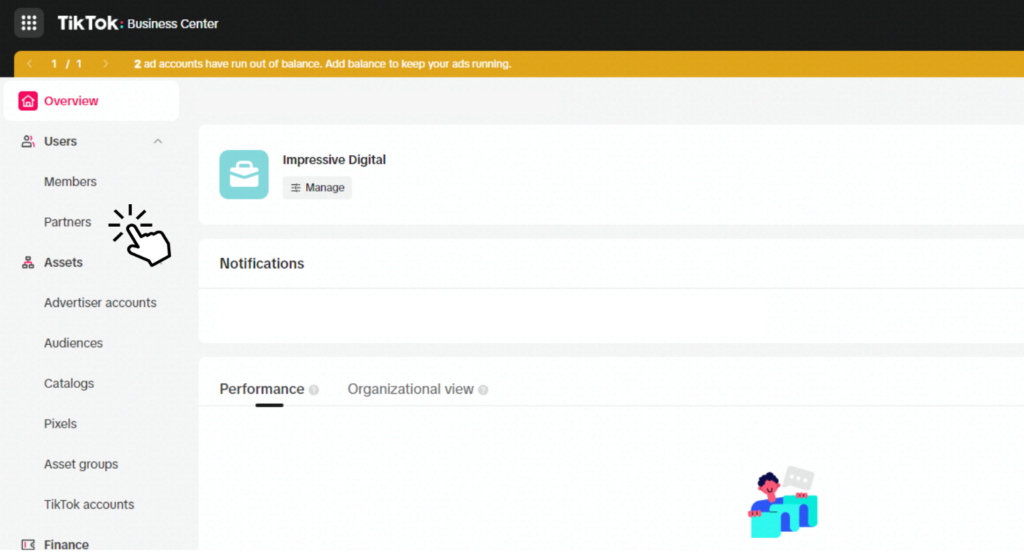Navigate to Advertiser accounts
Image resolution: width=1024 pixels, height=553 pixels.
[100, 303]
